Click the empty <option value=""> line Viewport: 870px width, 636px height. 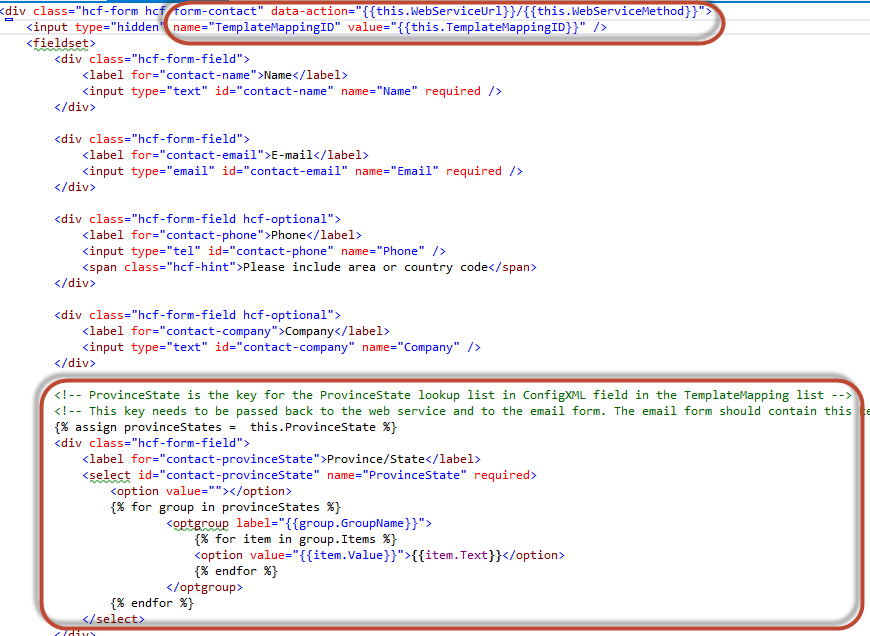[x=201, y=491]
